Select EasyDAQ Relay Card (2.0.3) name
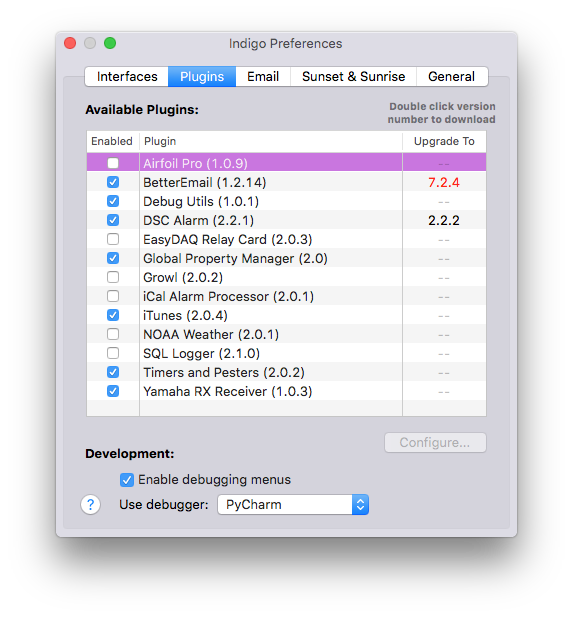 [227, 239]
